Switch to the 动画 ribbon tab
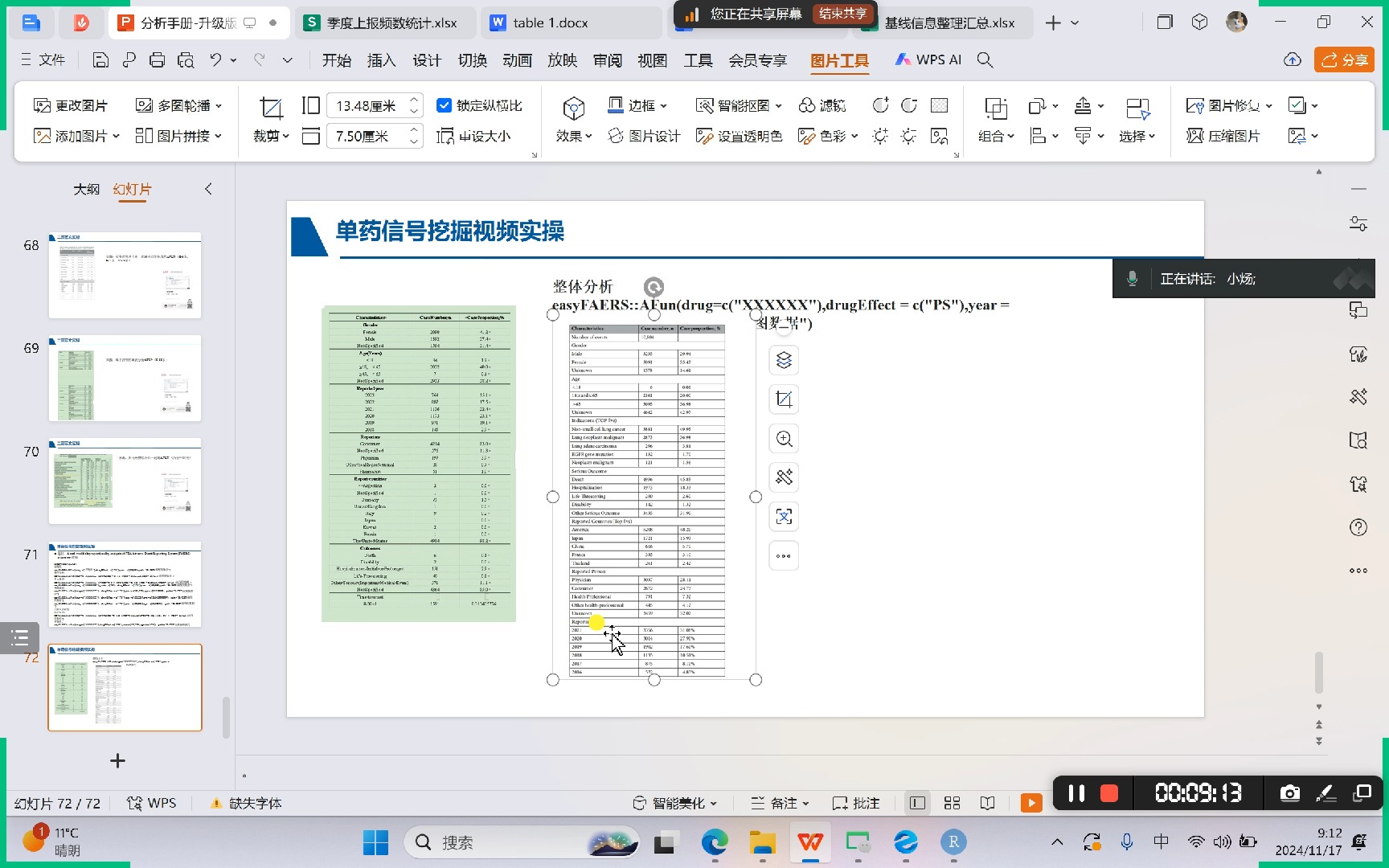The width and height of the screenshot is (1389, 868). pyautogui.click(x=517, y=59)
